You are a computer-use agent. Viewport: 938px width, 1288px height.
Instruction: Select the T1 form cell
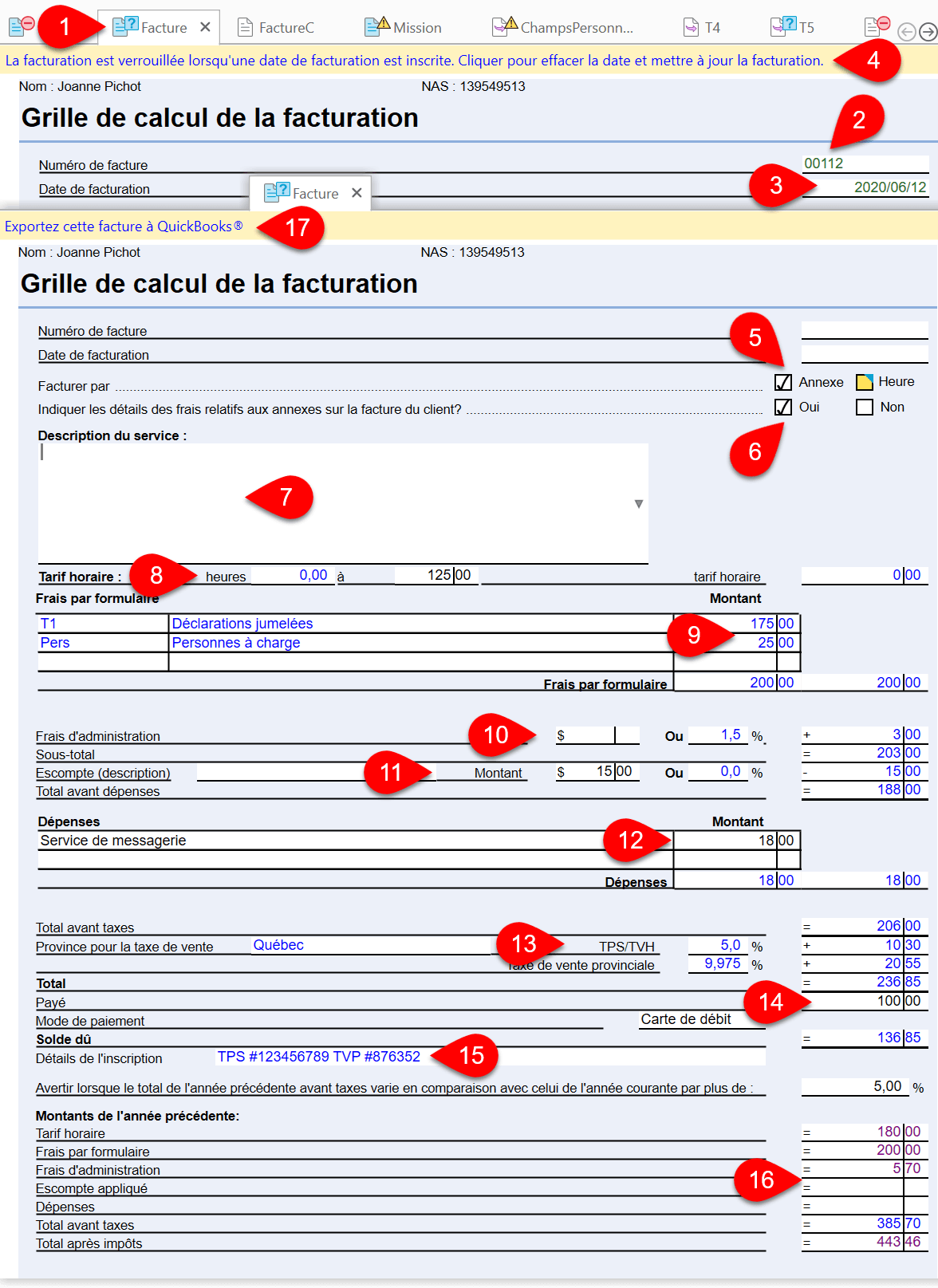click(103, 624)
